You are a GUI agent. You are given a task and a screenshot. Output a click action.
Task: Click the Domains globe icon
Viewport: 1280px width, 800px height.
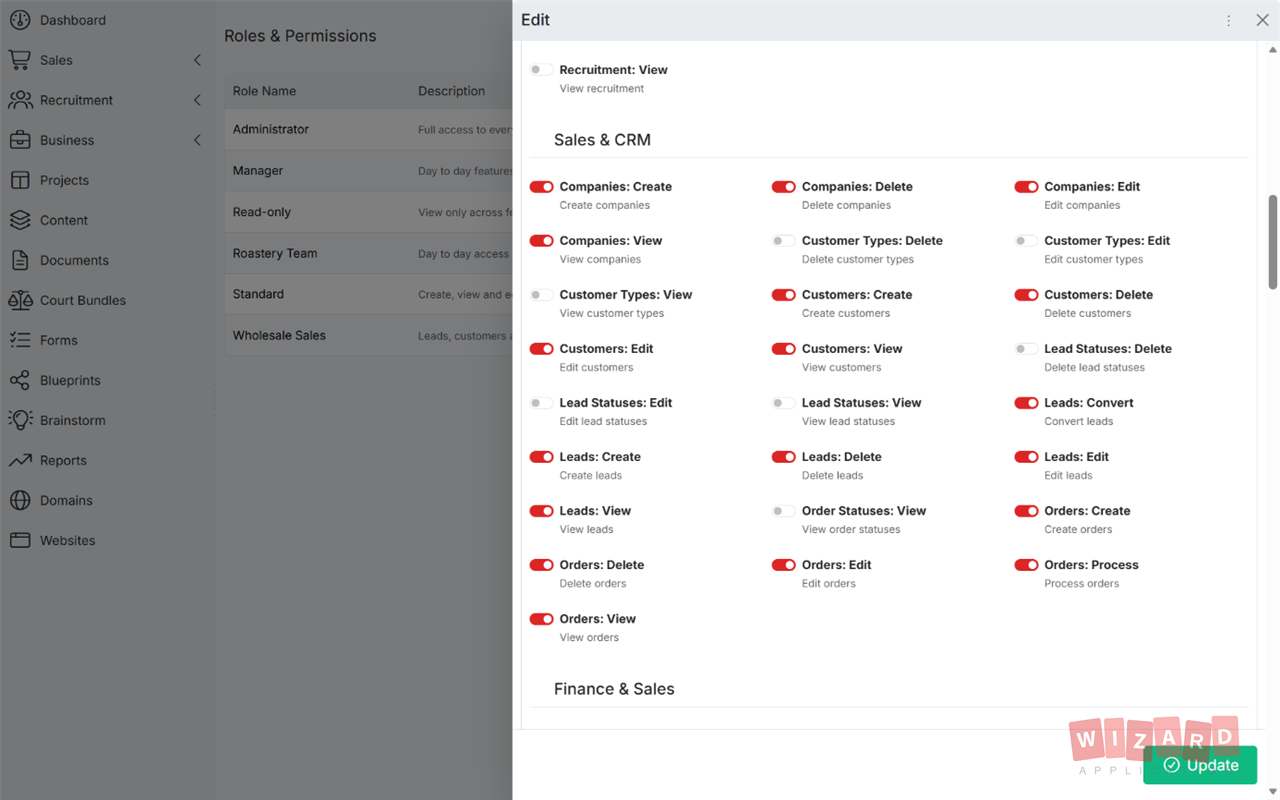(x=20, y=500)
